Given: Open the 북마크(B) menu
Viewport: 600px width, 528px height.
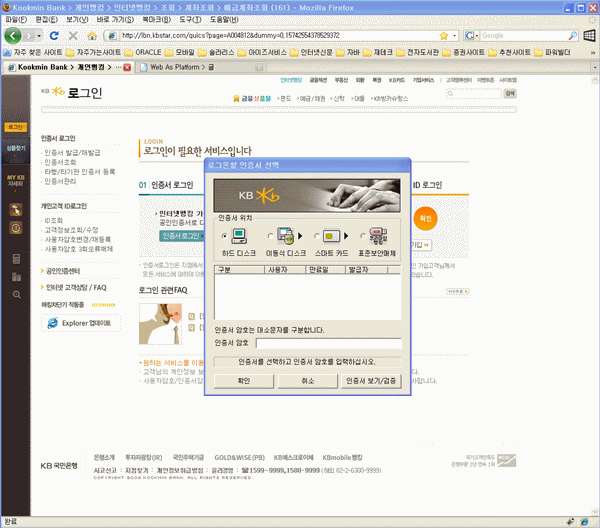Looking at the screenshot, I should pyautogui.click(x=157, y=20).
